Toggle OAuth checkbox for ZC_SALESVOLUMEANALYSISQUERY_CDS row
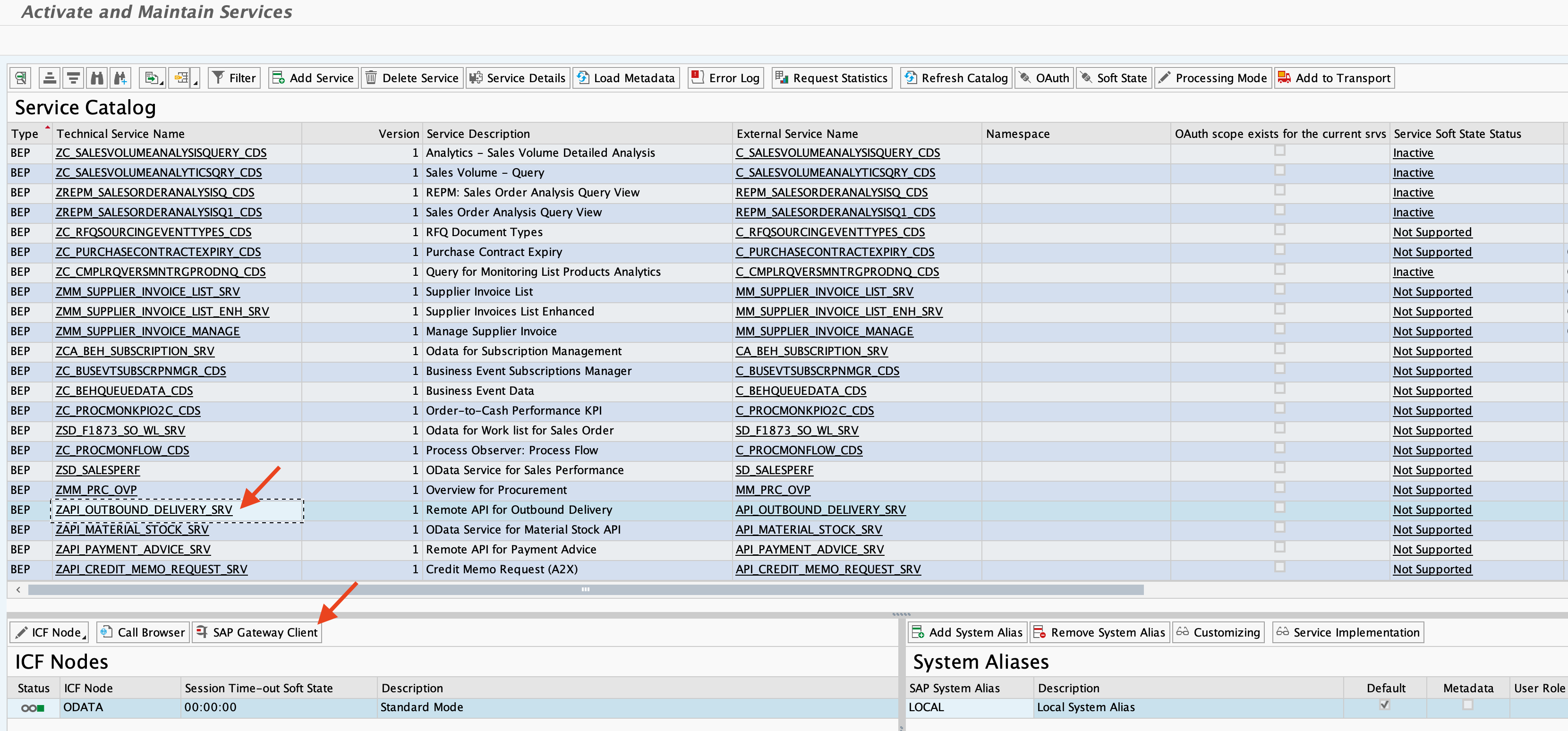The height and width of the screenshot is (731, 1568). 1279,150
